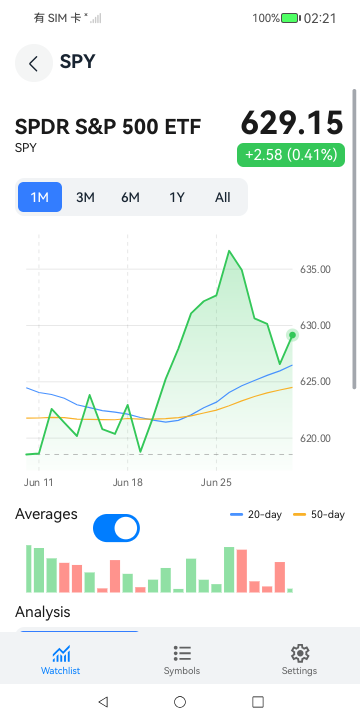The width and height of the screenshot is (360, 720).
Task: Select the 6M time range
Action: pos(130,197)
